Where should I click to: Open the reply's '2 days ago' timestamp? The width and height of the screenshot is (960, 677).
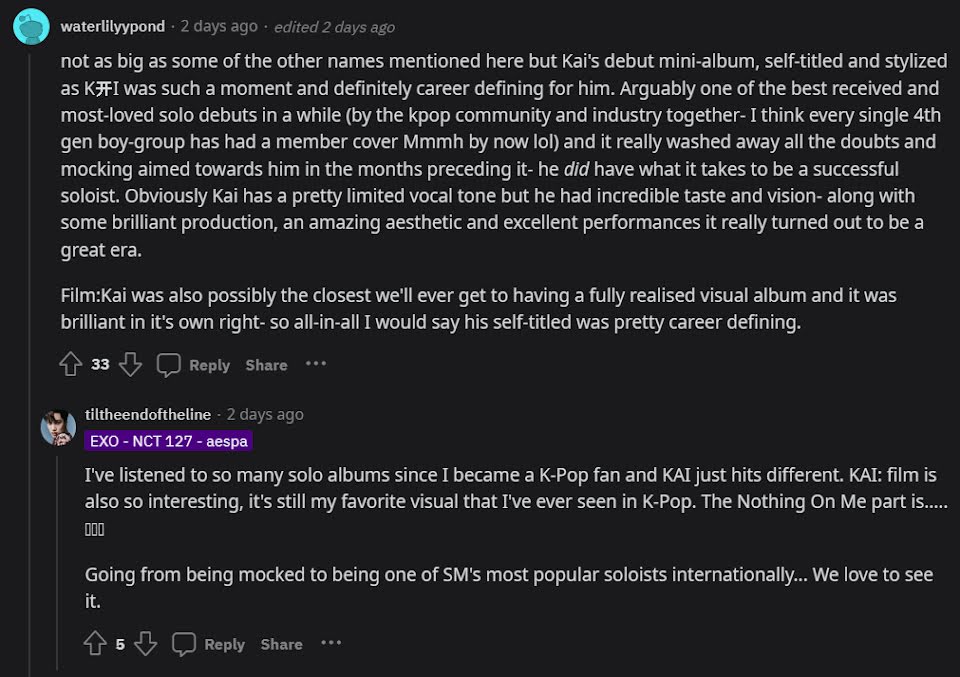(265, 414)
